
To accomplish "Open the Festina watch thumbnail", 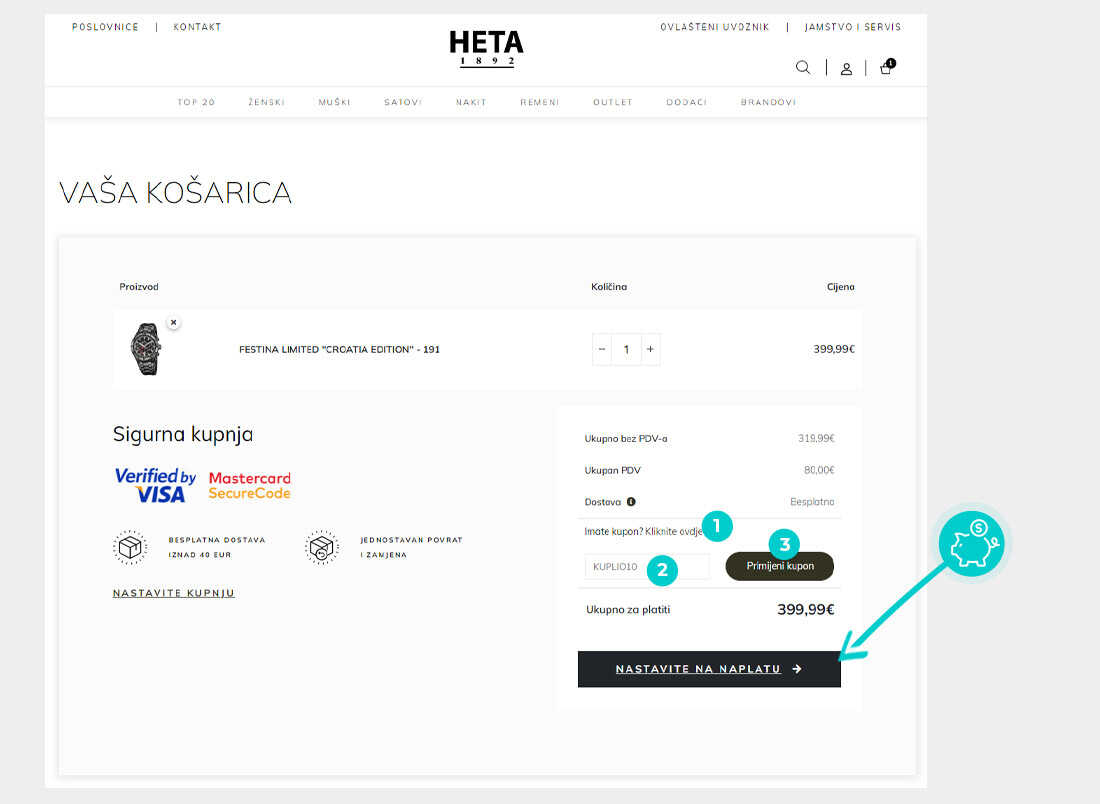I will click(146, 349).
